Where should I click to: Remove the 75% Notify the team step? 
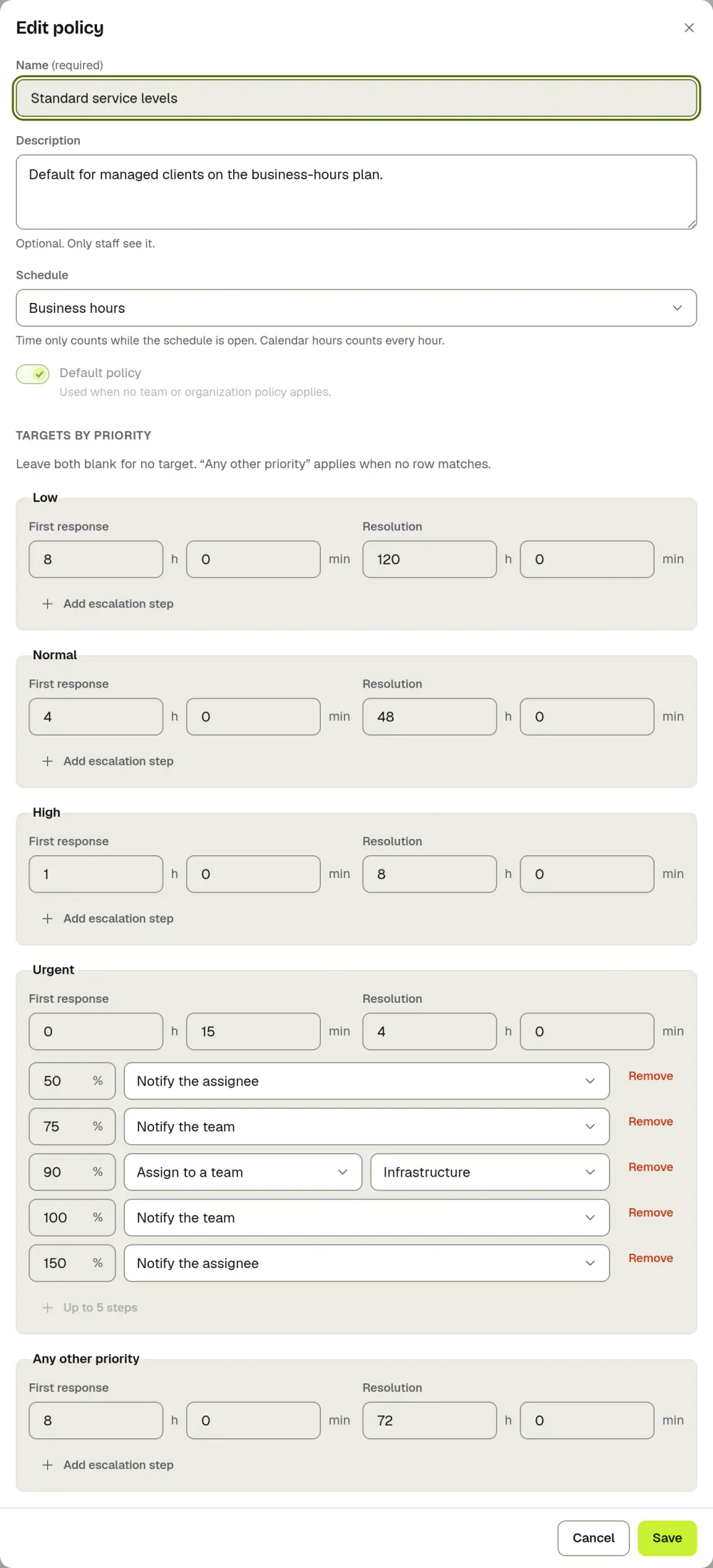[650, 1122]
